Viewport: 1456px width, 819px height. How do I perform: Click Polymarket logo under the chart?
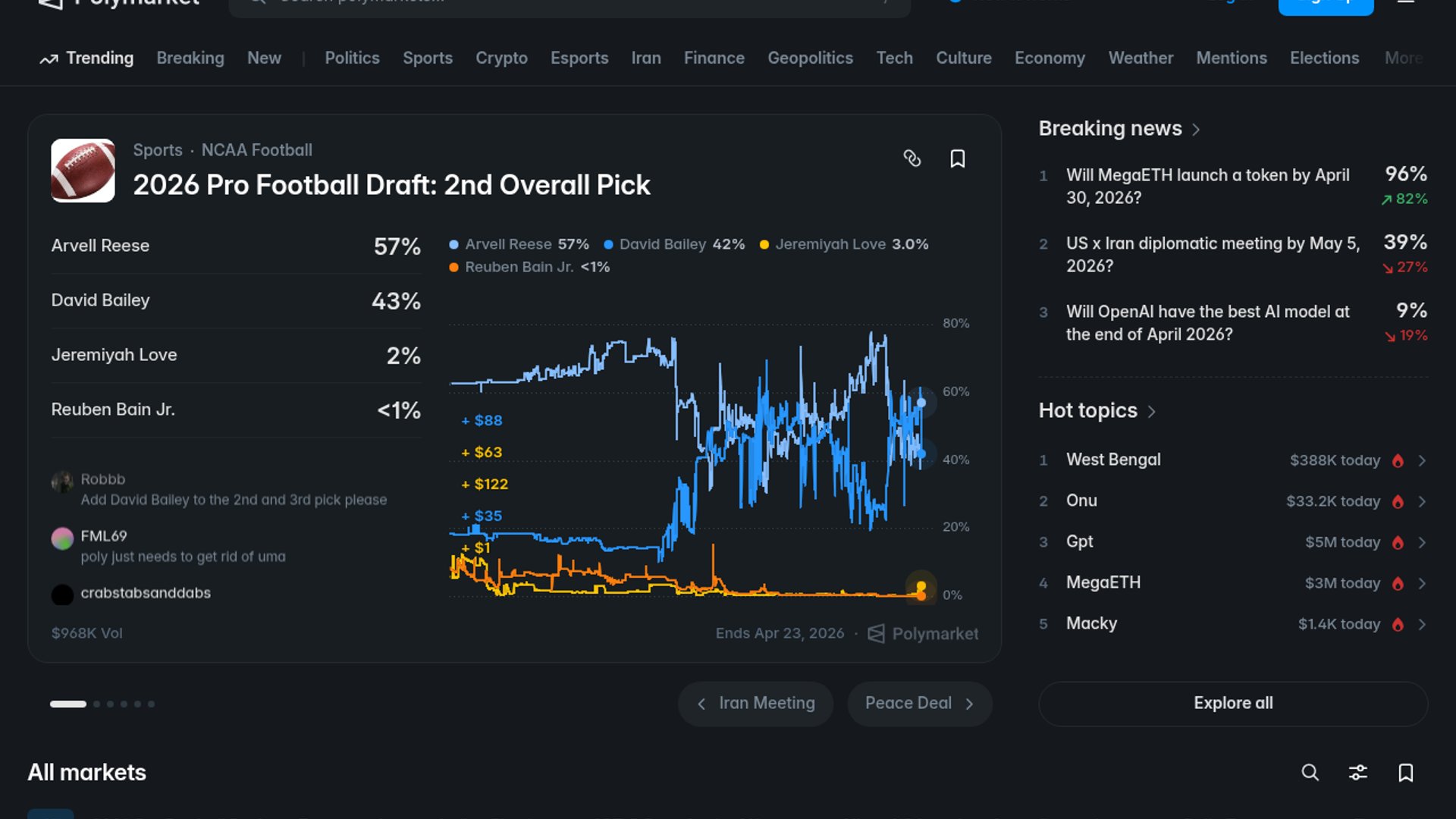pyautogui.click(x=876, y=633)
